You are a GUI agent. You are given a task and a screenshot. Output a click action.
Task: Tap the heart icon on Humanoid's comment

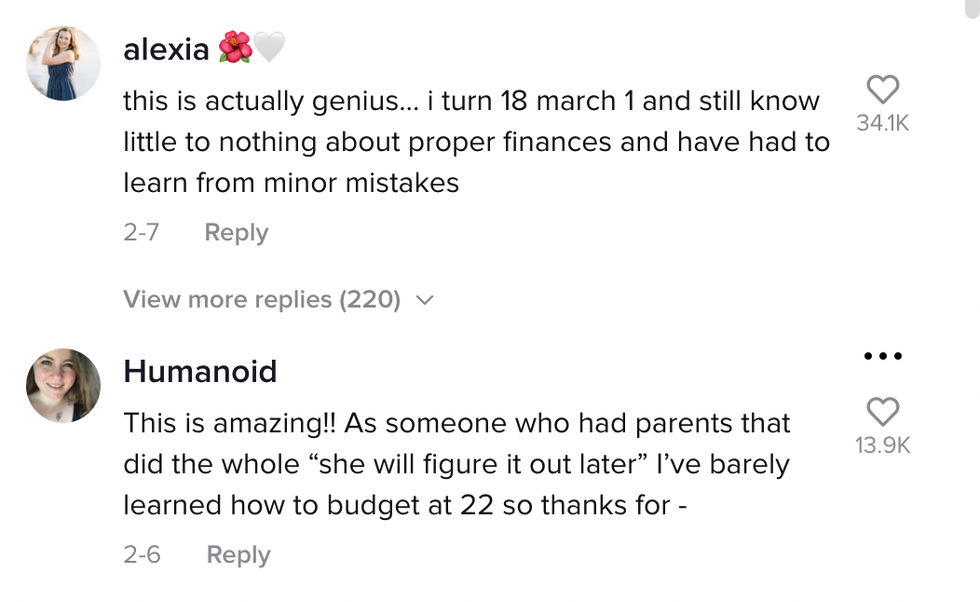(882, 411)
